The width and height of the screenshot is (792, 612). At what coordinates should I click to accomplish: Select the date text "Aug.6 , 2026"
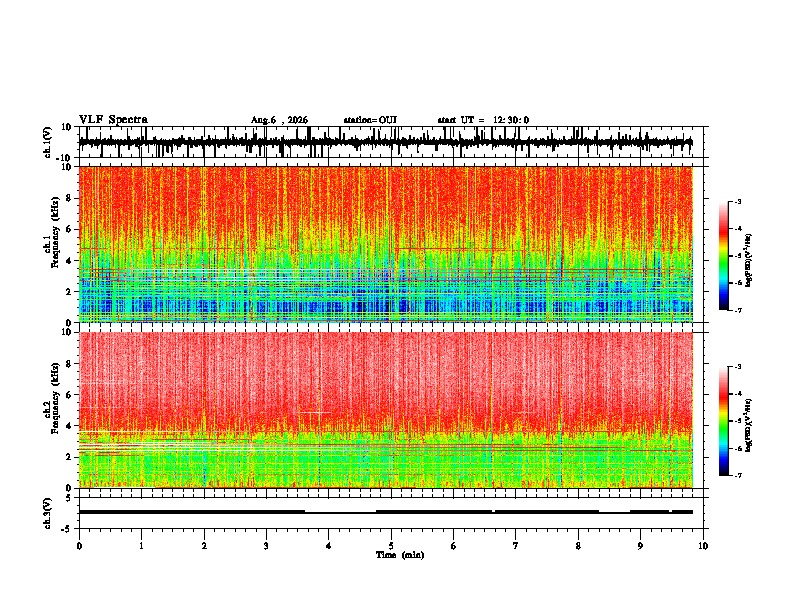[279, 120]
